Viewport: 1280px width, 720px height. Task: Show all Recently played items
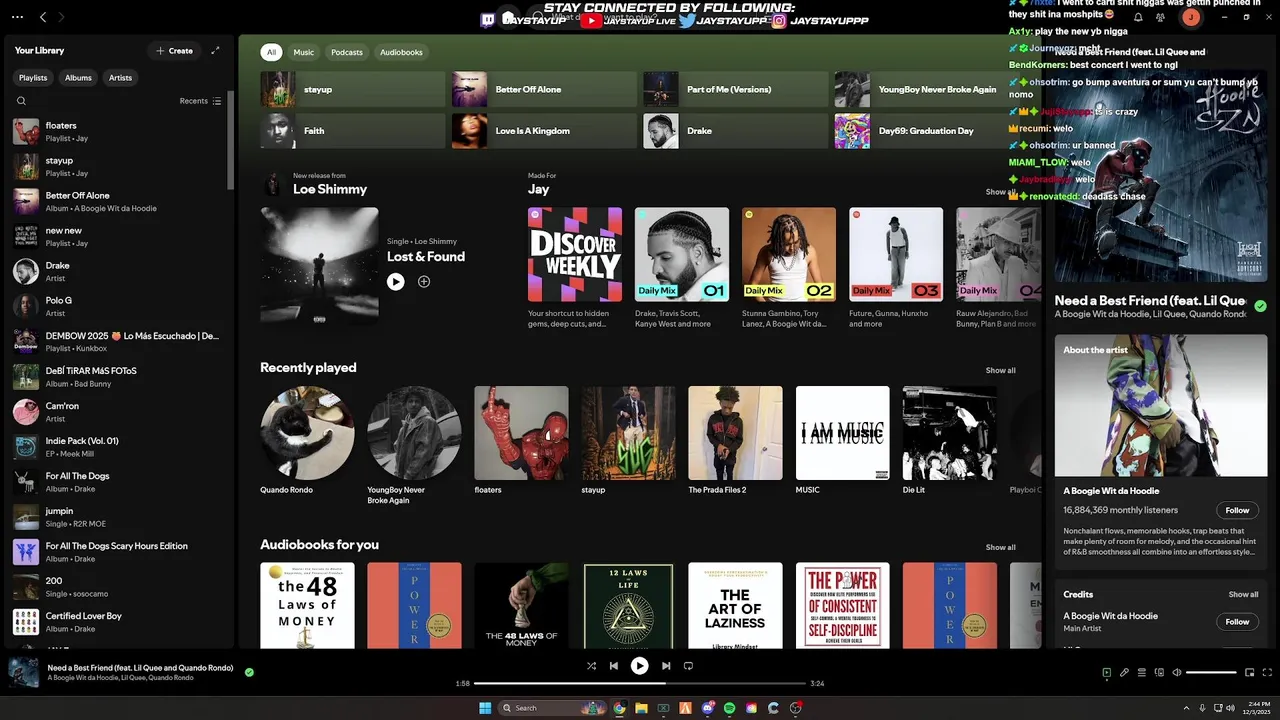point(1000,370)
